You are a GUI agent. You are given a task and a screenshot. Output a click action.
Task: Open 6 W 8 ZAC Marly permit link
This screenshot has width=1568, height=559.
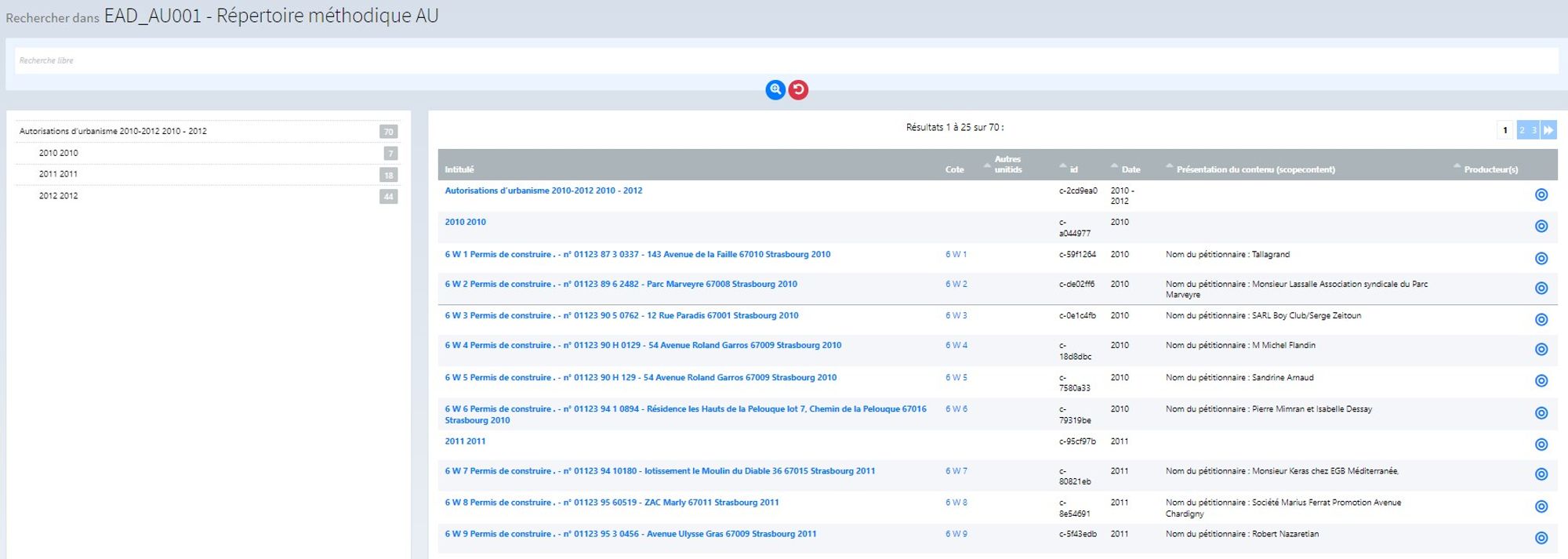(612, 503)
